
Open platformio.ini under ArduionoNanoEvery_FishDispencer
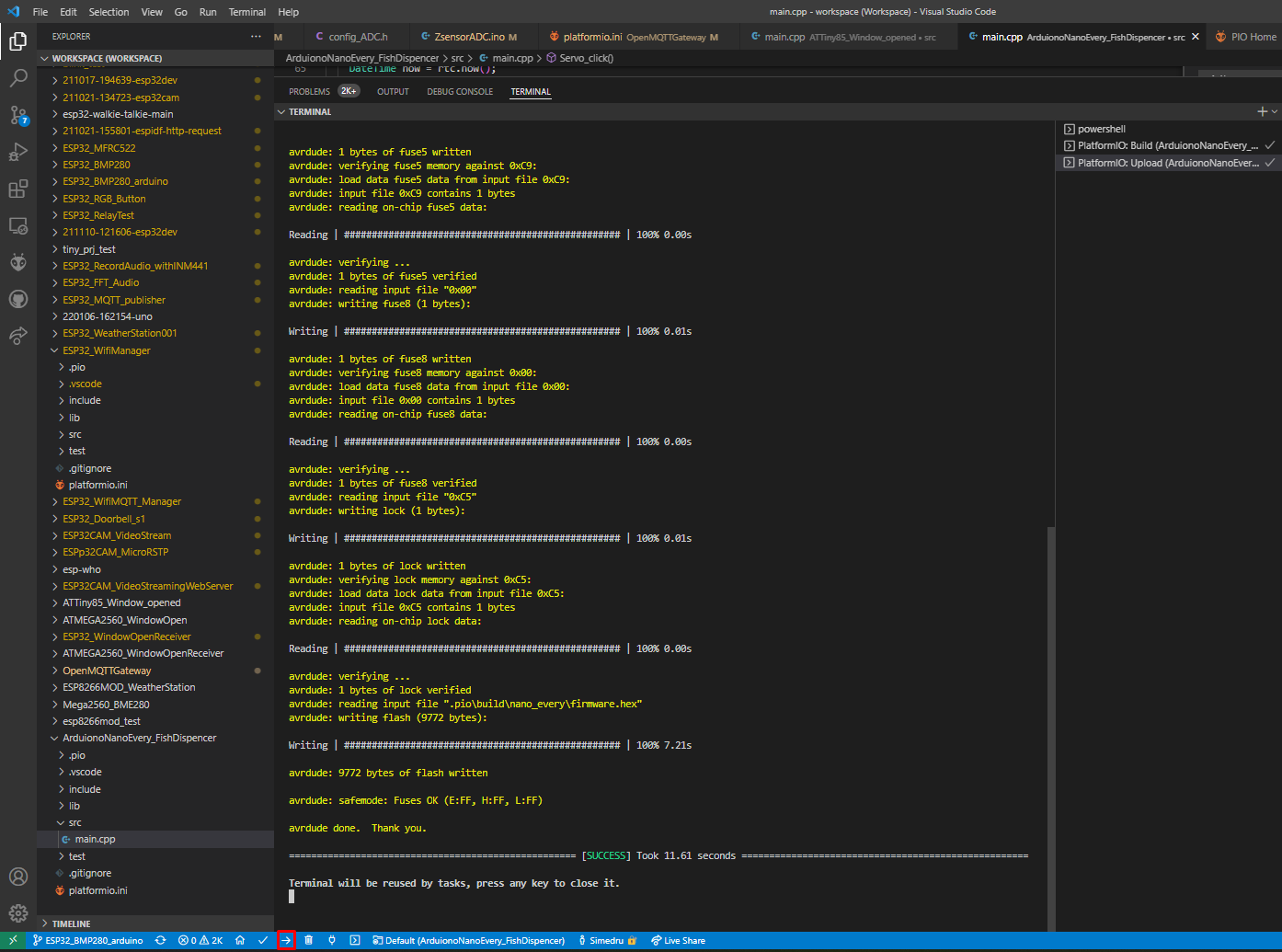[x=155, y=890]
